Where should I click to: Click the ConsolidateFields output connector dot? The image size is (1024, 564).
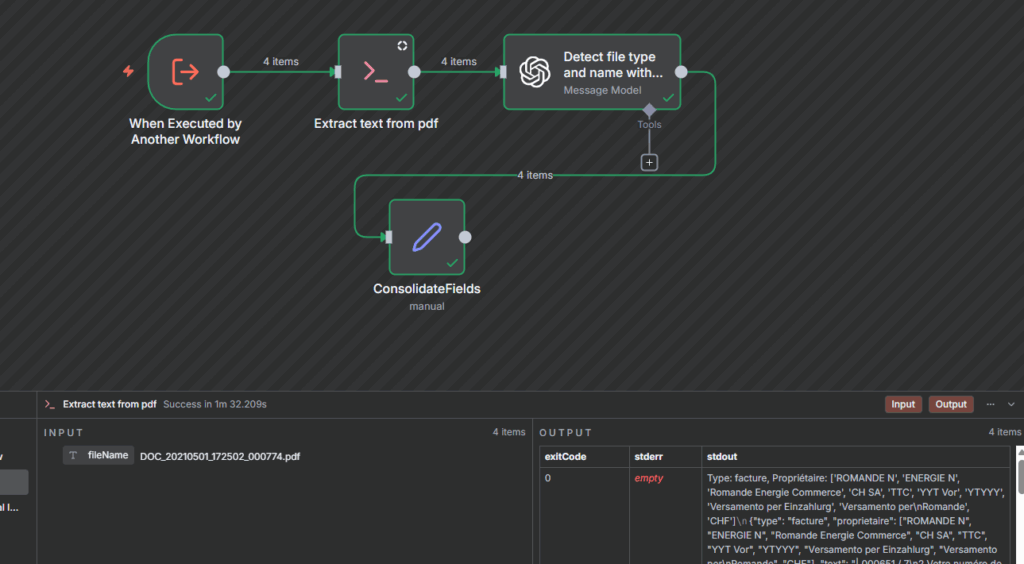464,237
